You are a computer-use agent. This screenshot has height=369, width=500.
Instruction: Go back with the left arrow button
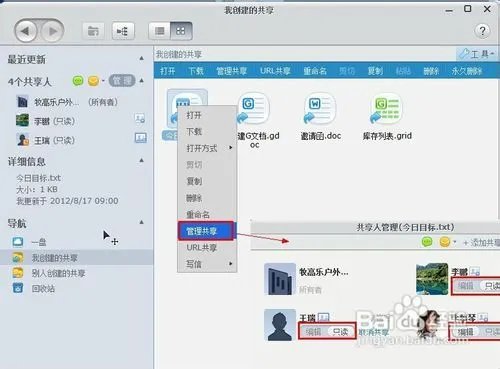tap(25, 31)
